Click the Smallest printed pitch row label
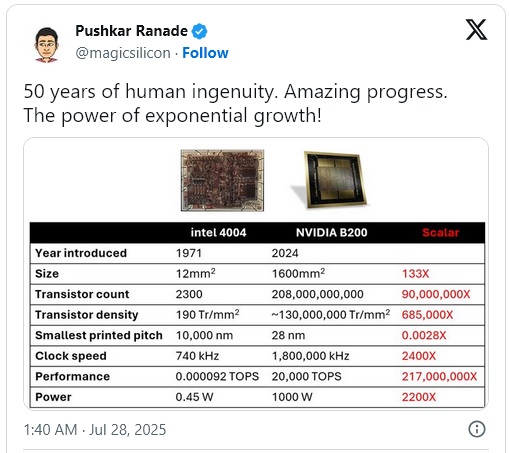 coord(99,335)
